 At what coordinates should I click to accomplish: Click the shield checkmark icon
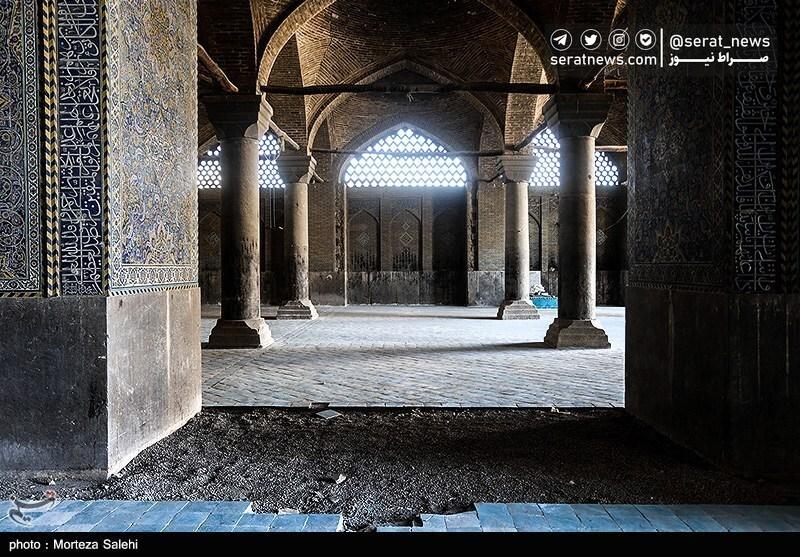pos(646,40)
